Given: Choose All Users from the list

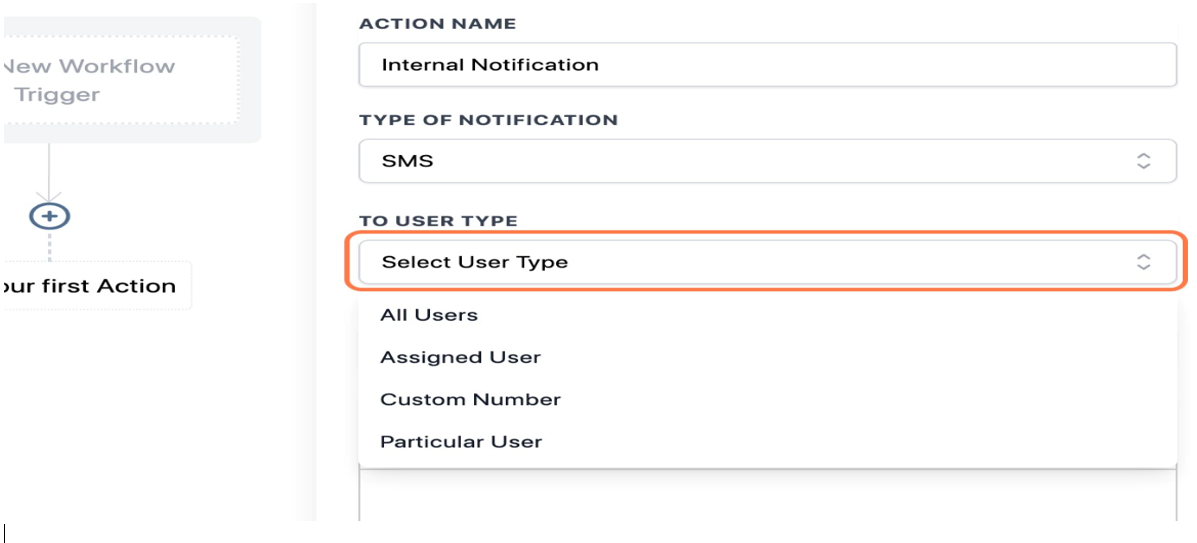Looking at the screenshot, I should tap(768, 315).
